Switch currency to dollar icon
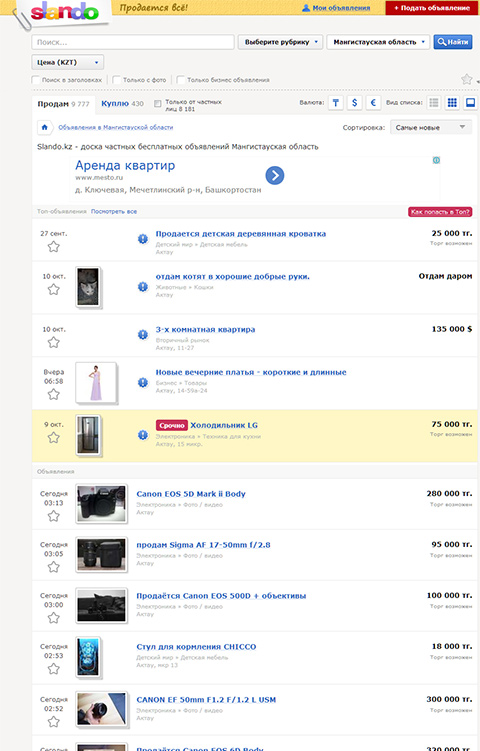 pyautogui.click(x=354, y=102)
